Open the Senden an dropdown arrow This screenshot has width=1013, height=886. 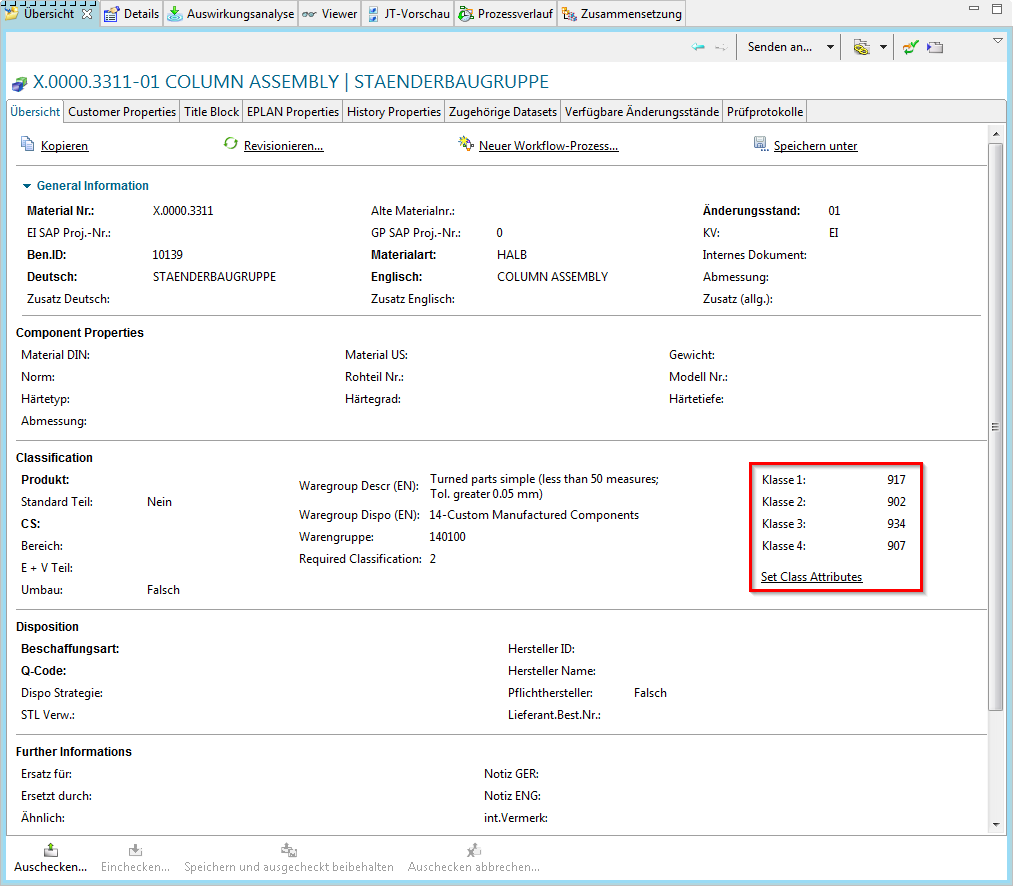(830, 48)
